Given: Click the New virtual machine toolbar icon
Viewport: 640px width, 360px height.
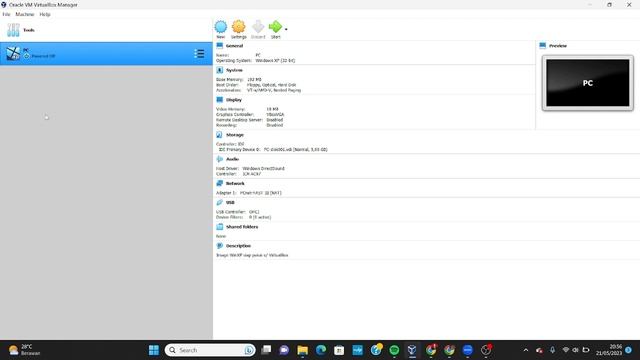Looking at the screenshot, I should (x=221, y=27).
